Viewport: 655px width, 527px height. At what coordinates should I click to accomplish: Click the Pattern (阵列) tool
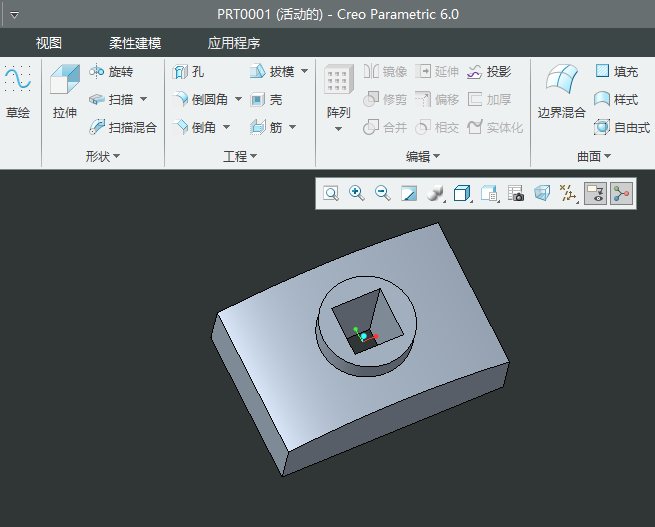(x=339, y=91)
